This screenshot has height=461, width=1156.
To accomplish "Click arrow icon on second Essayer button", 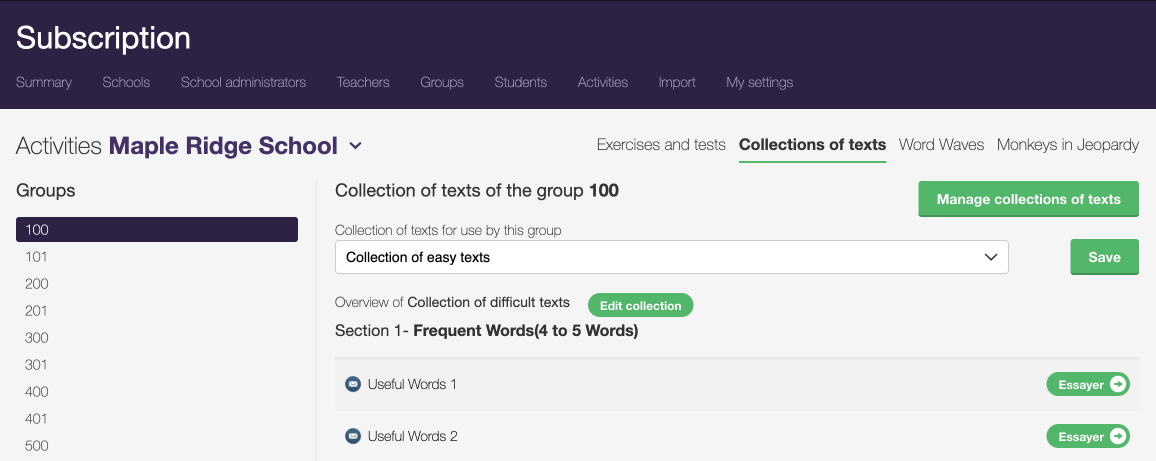I will 1118,436.
